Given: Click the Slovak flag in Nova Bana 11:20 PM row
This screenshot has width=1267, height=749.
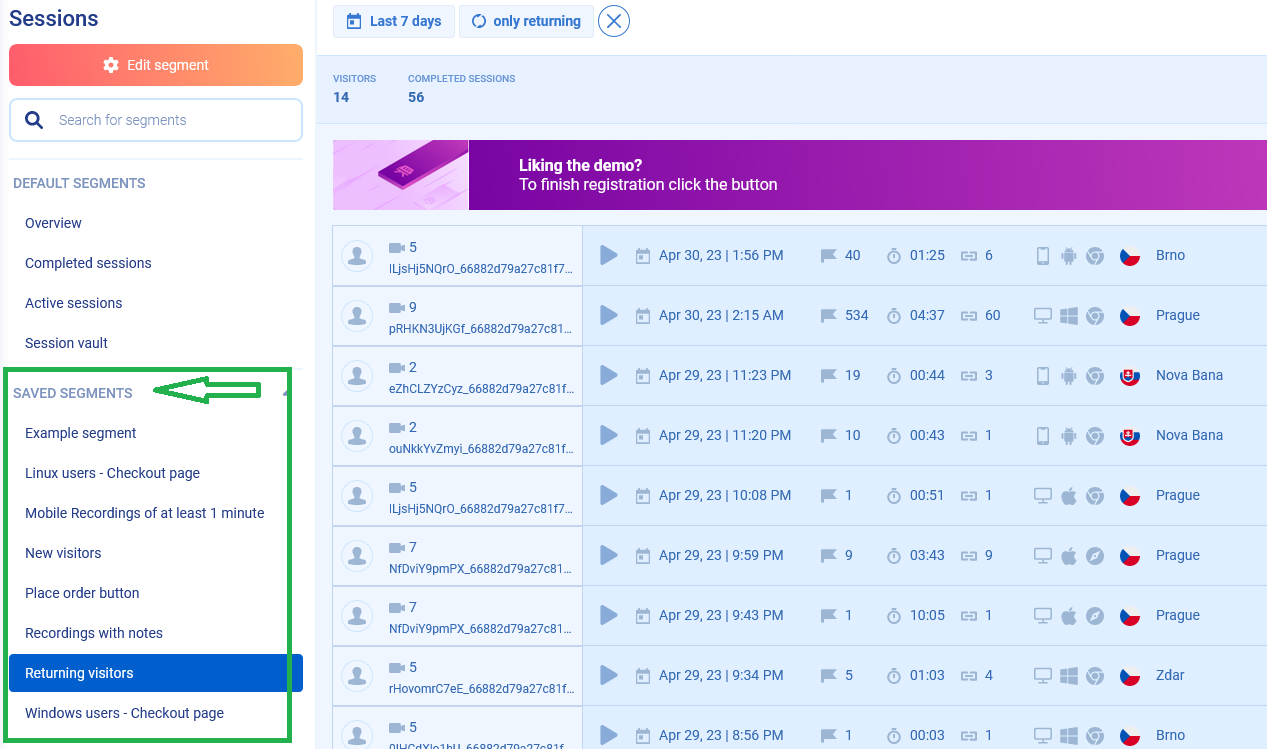Looking at the screenshot, I should tap(1130, 435).
